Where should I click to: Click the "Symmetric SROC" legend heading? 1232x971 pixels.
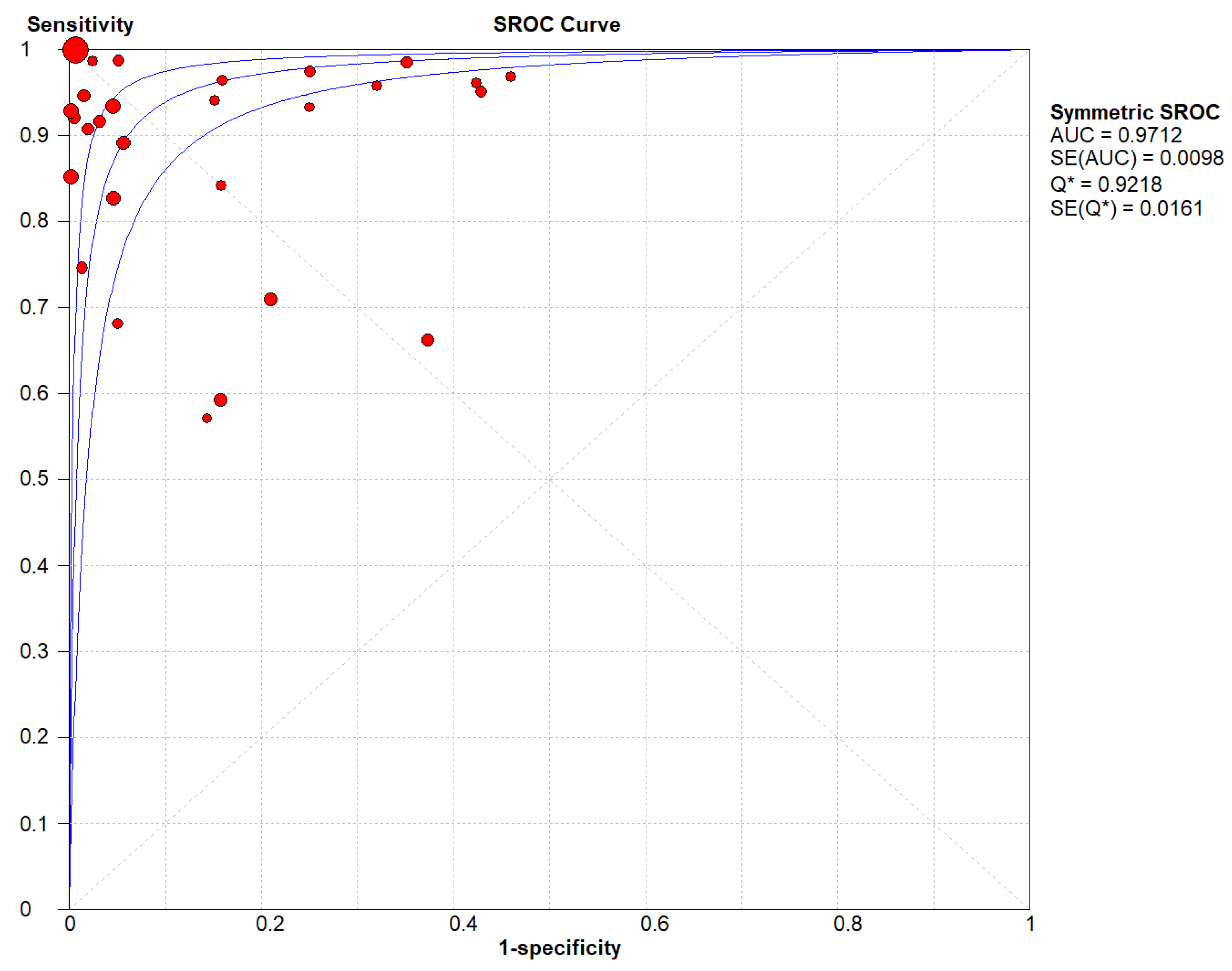1134,112
